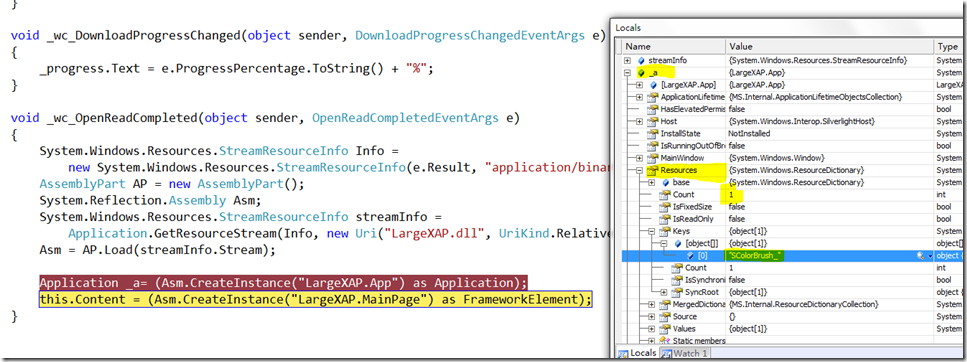The width and height of the screenshot is (967, 362).
Task: Collapse the Resources property node
Action: click(640, 170)
